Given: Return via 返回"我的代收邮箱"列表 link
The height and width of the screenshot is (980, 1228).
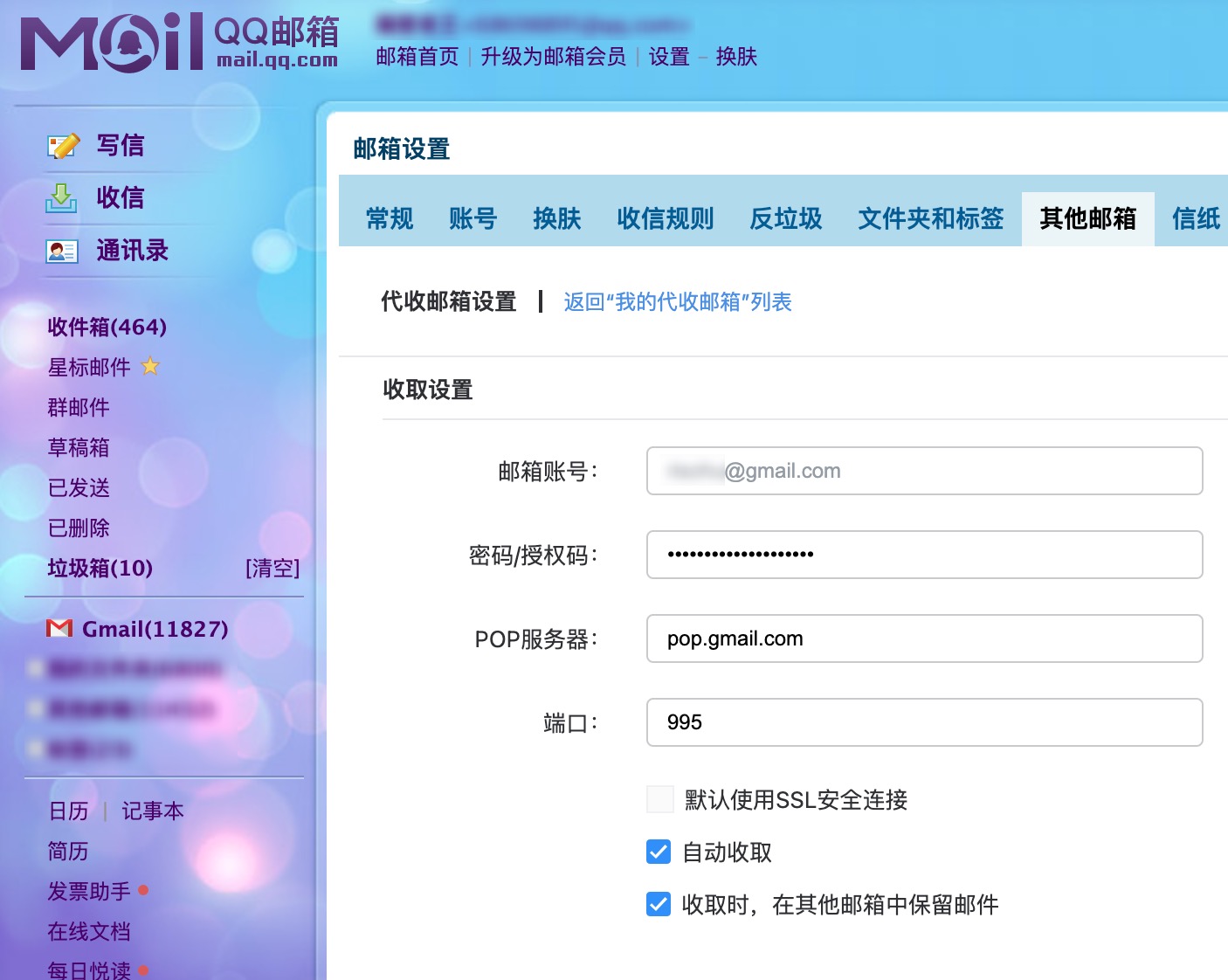Looking at the screenshot, I should (678, 302).
